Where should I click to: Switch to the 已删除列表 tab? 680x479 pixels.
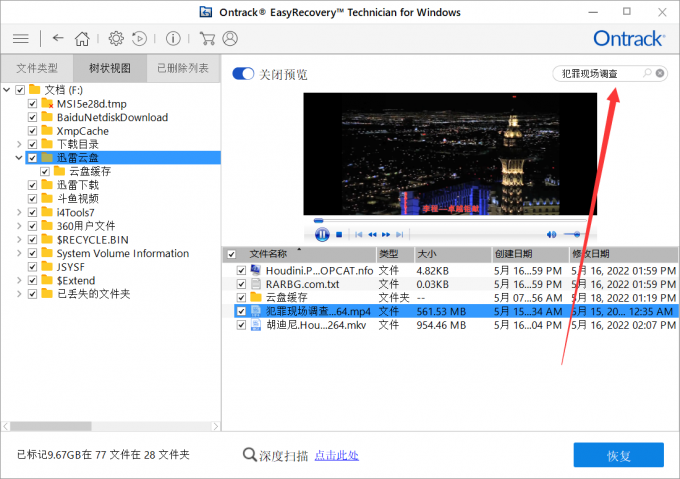(x=183, y=68)
